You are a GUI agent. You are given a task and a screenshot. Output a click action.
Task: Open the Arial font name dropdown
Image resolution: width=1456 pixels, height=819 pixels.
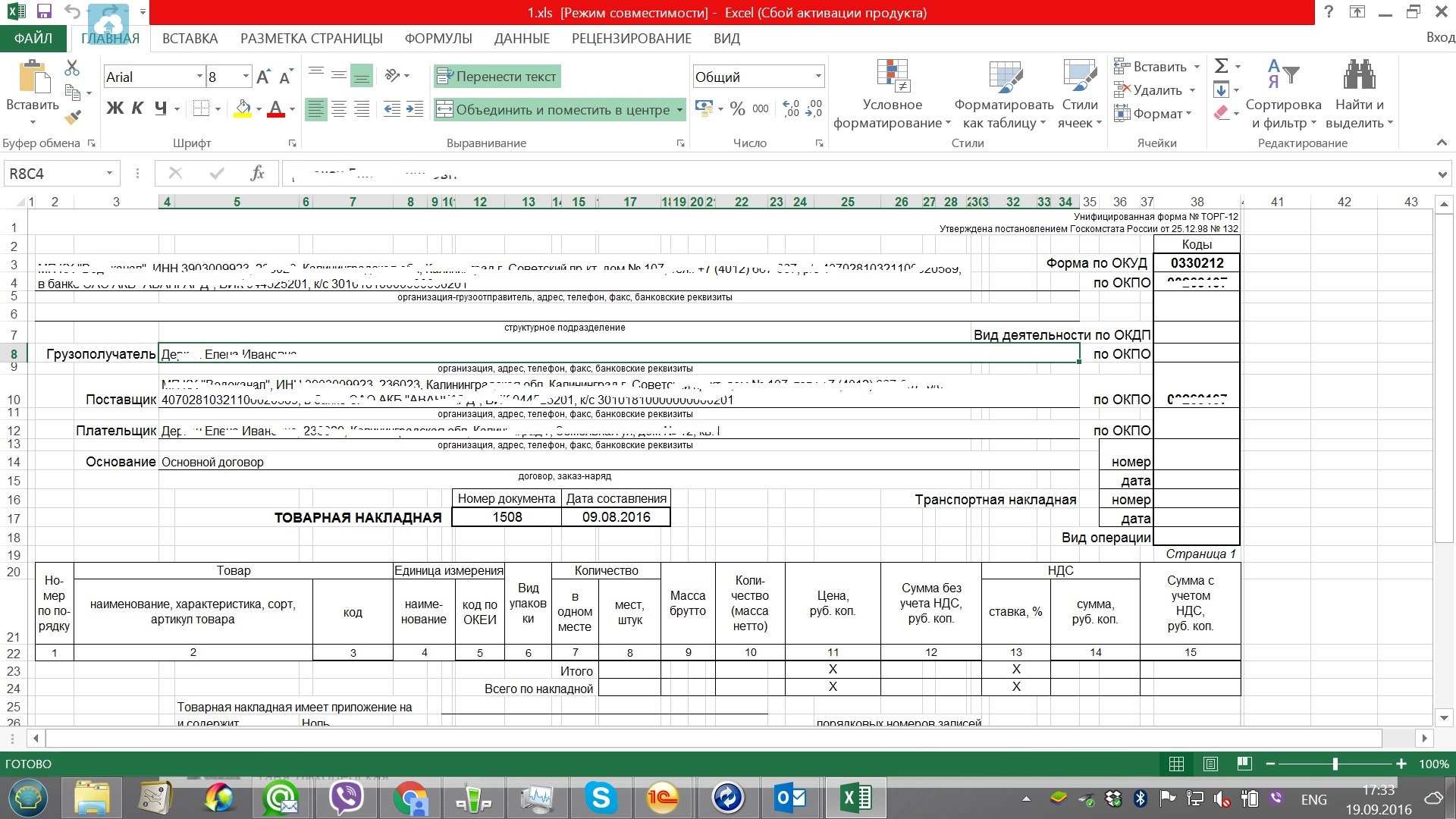[200, 77]
